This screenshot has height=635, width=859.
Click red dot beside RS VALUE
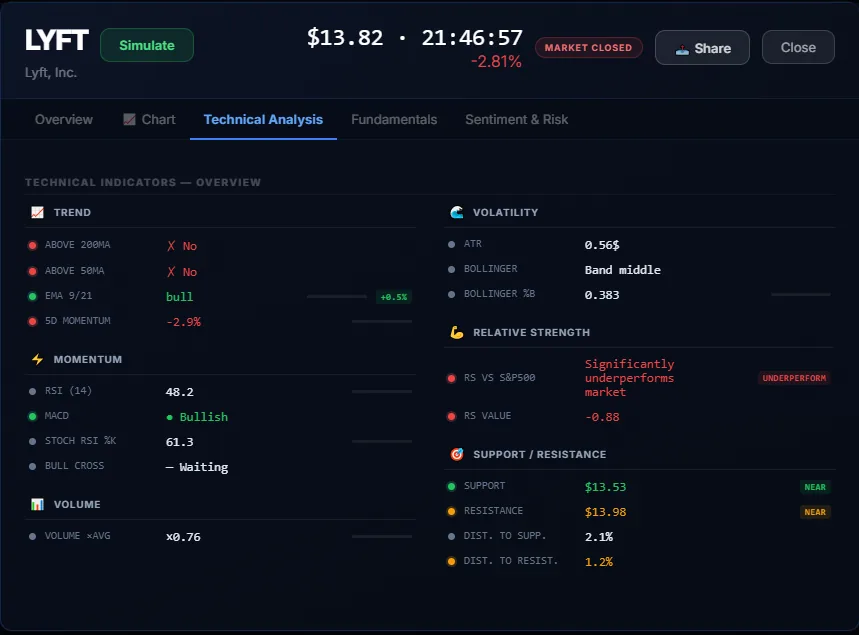pyautogui.click(x=451, y=416)
